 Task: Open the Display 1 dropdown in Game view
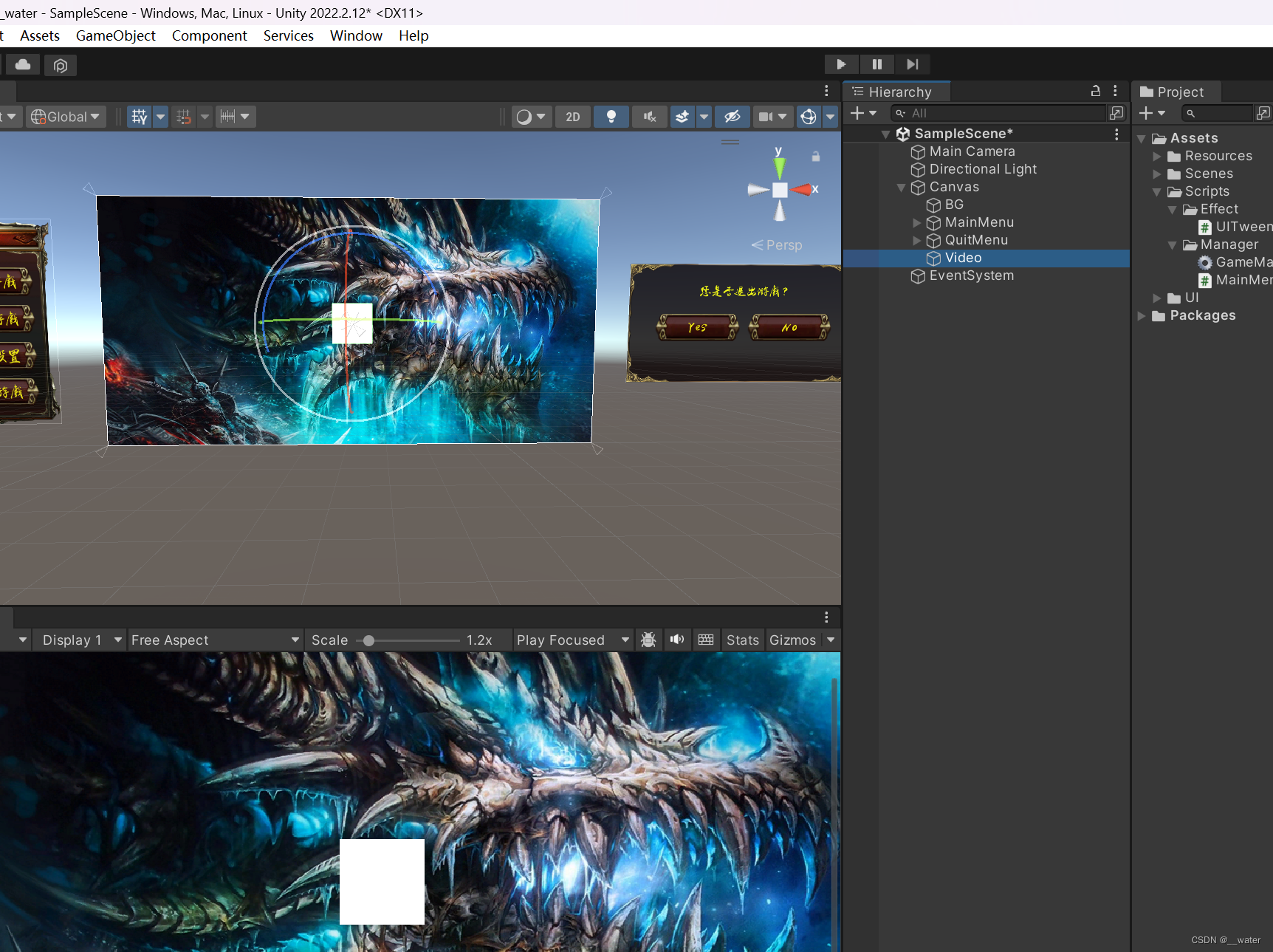[81, 640]
